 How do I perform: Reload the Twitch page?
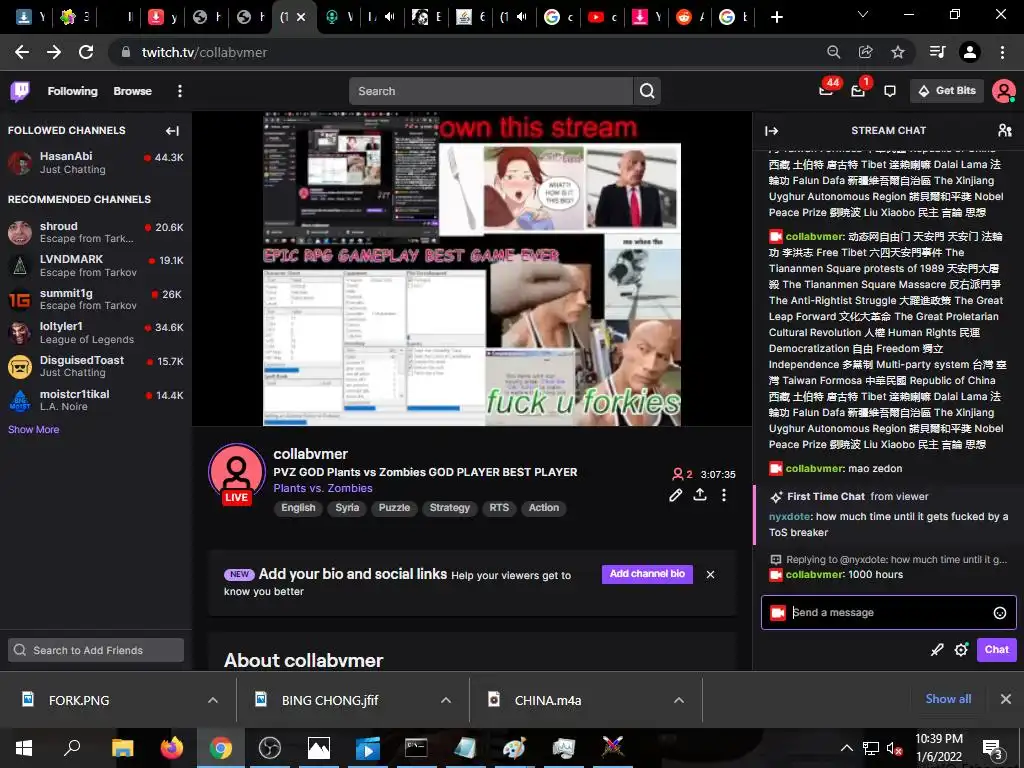tap(86, 52)
